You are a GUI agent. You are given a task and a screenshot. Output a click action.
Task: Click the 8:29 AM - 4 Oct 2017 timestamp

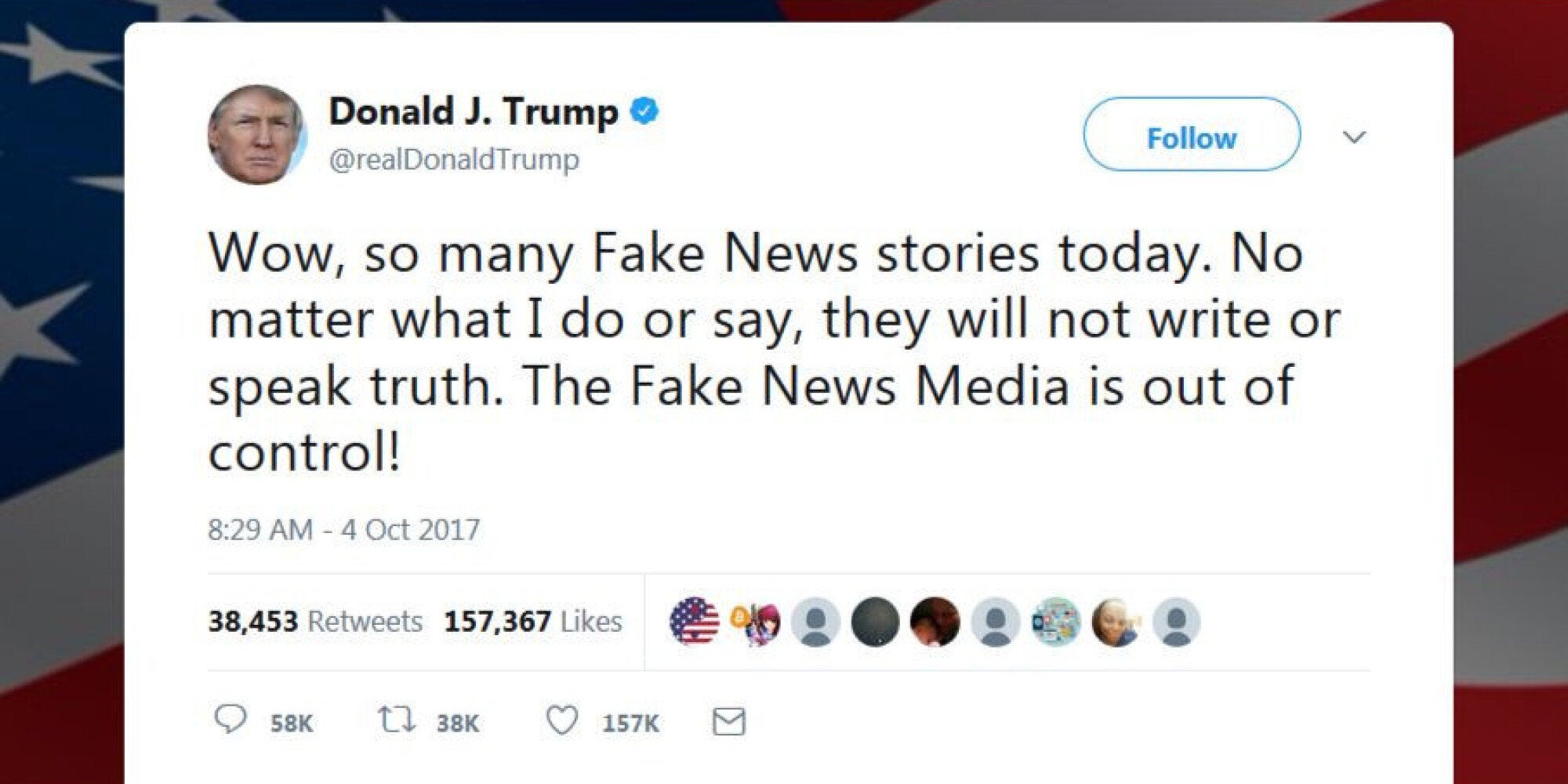(x=343, y=530)
